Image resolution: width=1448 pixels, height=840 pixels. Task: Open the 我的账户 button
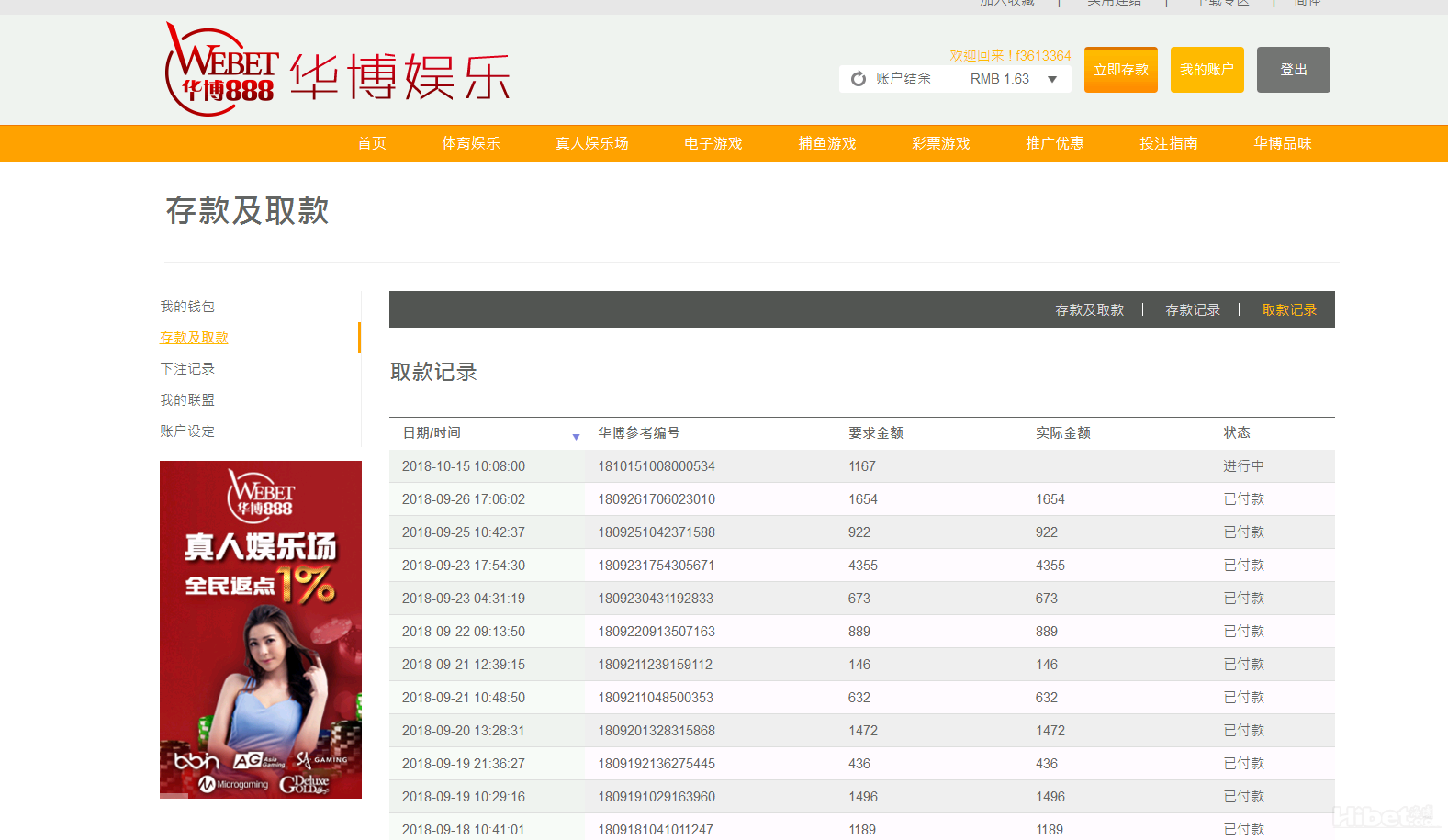1207,70
